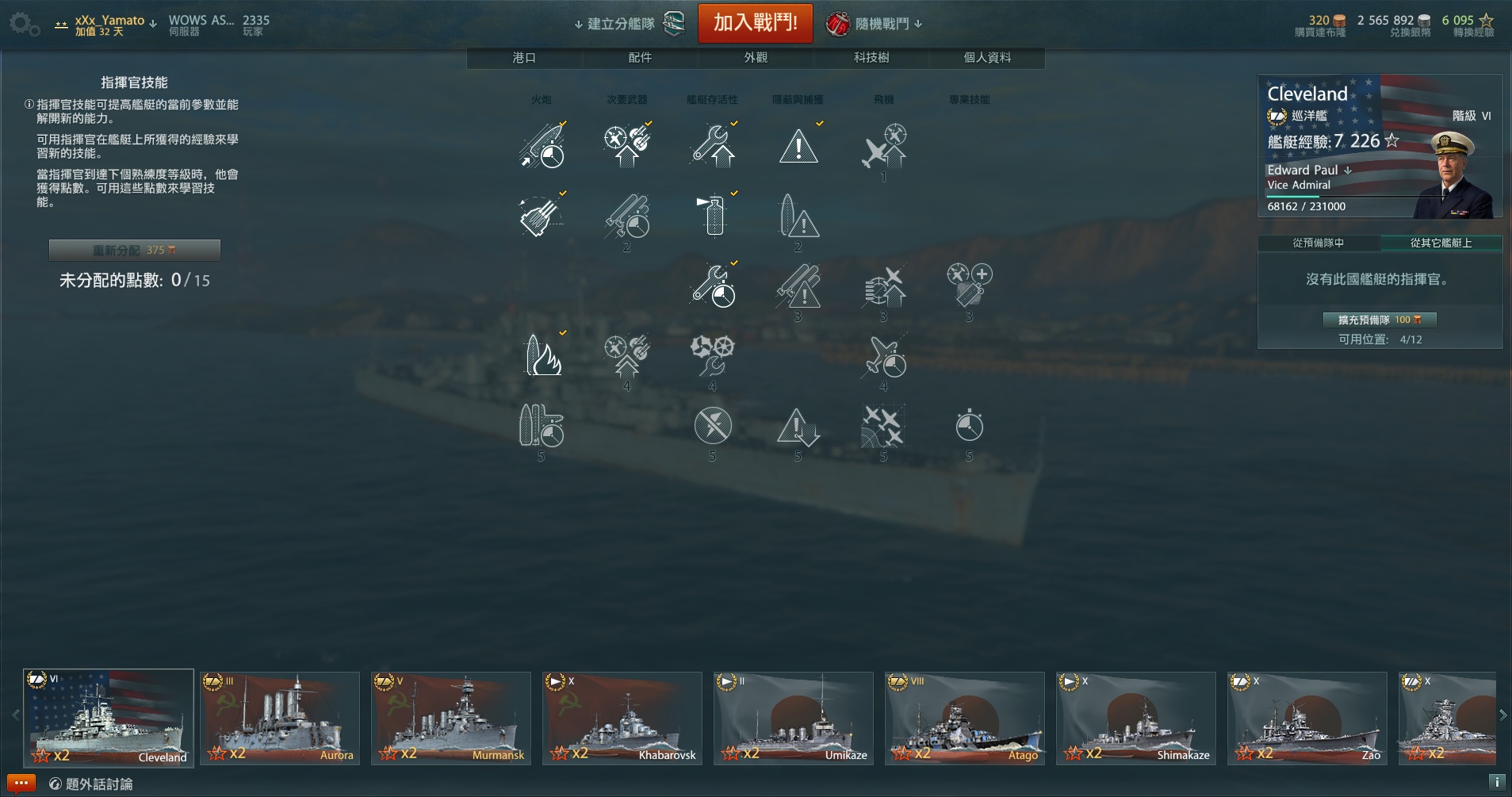Select the fire extinguisher skill icon
The height and width of the screenshot is (797, 1512).
pyautogui.click(x=713, y=215)
